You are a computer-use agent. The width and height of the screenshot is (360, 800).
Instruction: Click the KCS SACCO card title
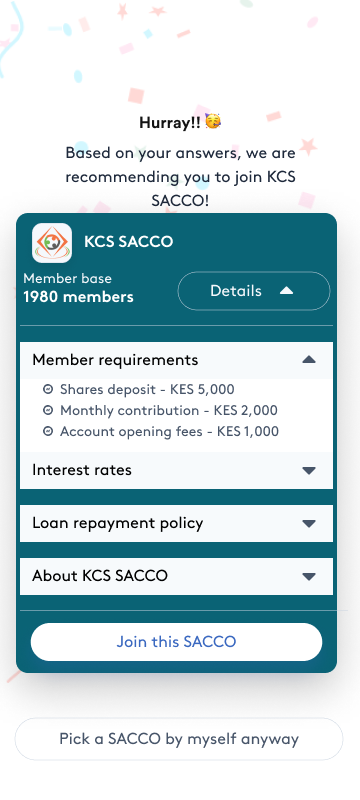click(x=128, y=241)
